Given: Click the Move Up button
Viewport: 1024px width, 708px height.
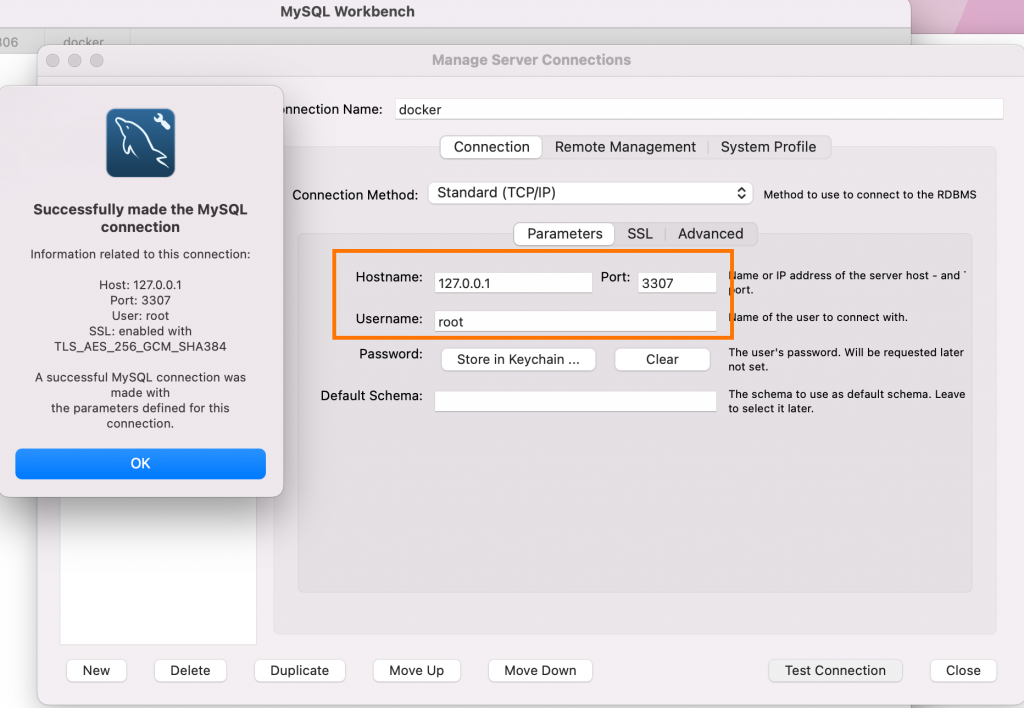Looking at the screenshot, I should pos(417,671).
